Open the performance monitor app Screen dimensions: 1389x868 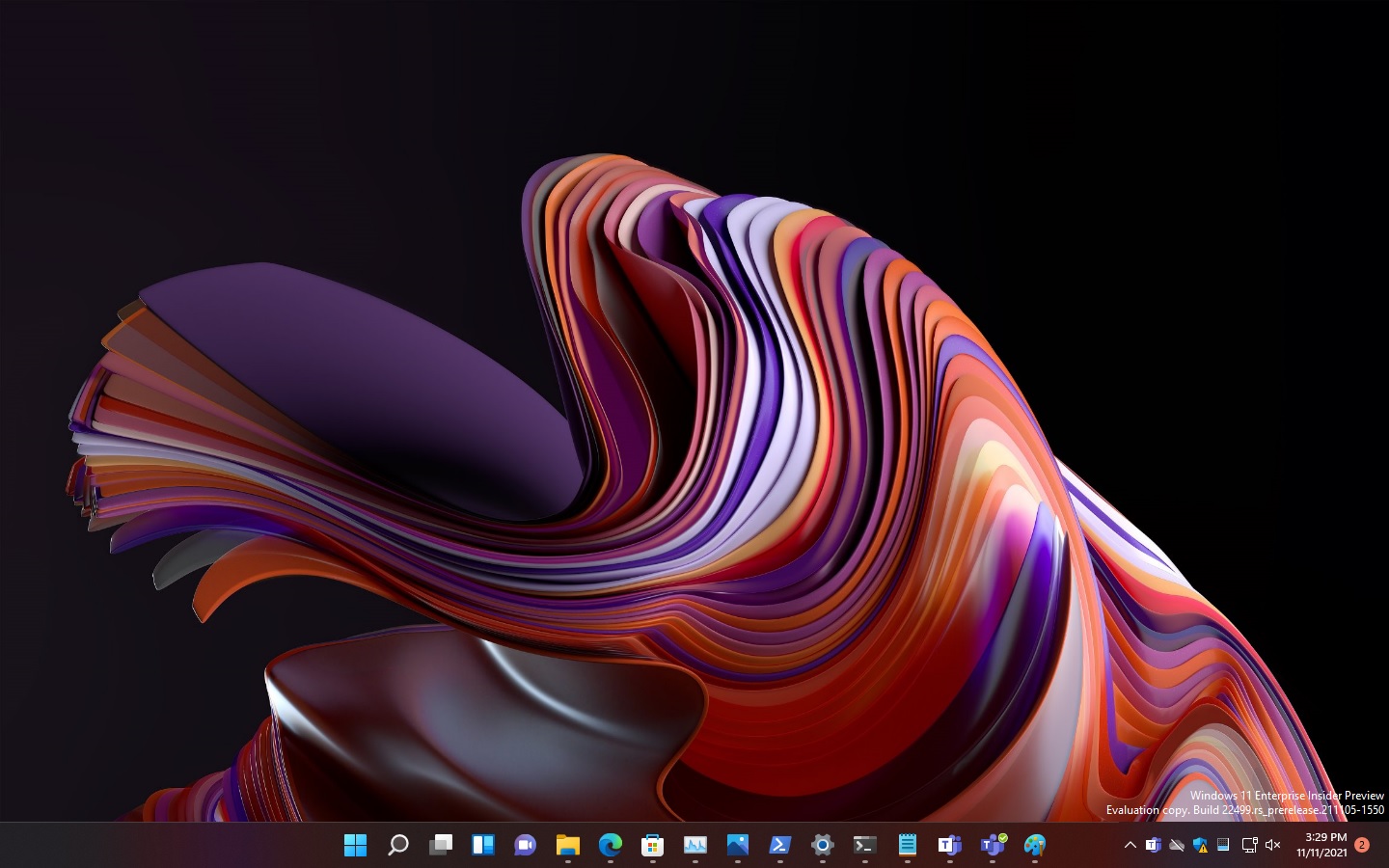tap(695, 846)
